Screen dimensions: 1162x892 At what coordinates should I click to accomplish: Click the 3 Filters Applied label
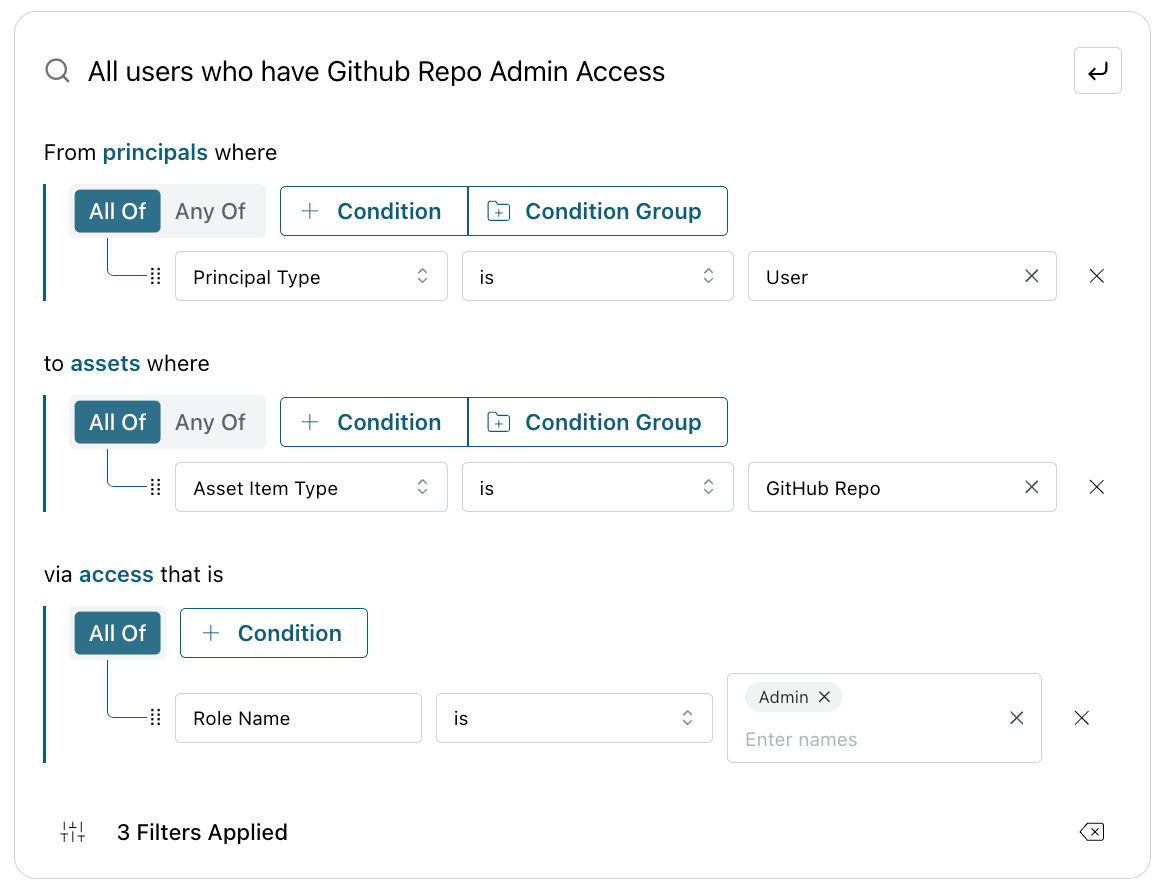[x=202, y=832]
